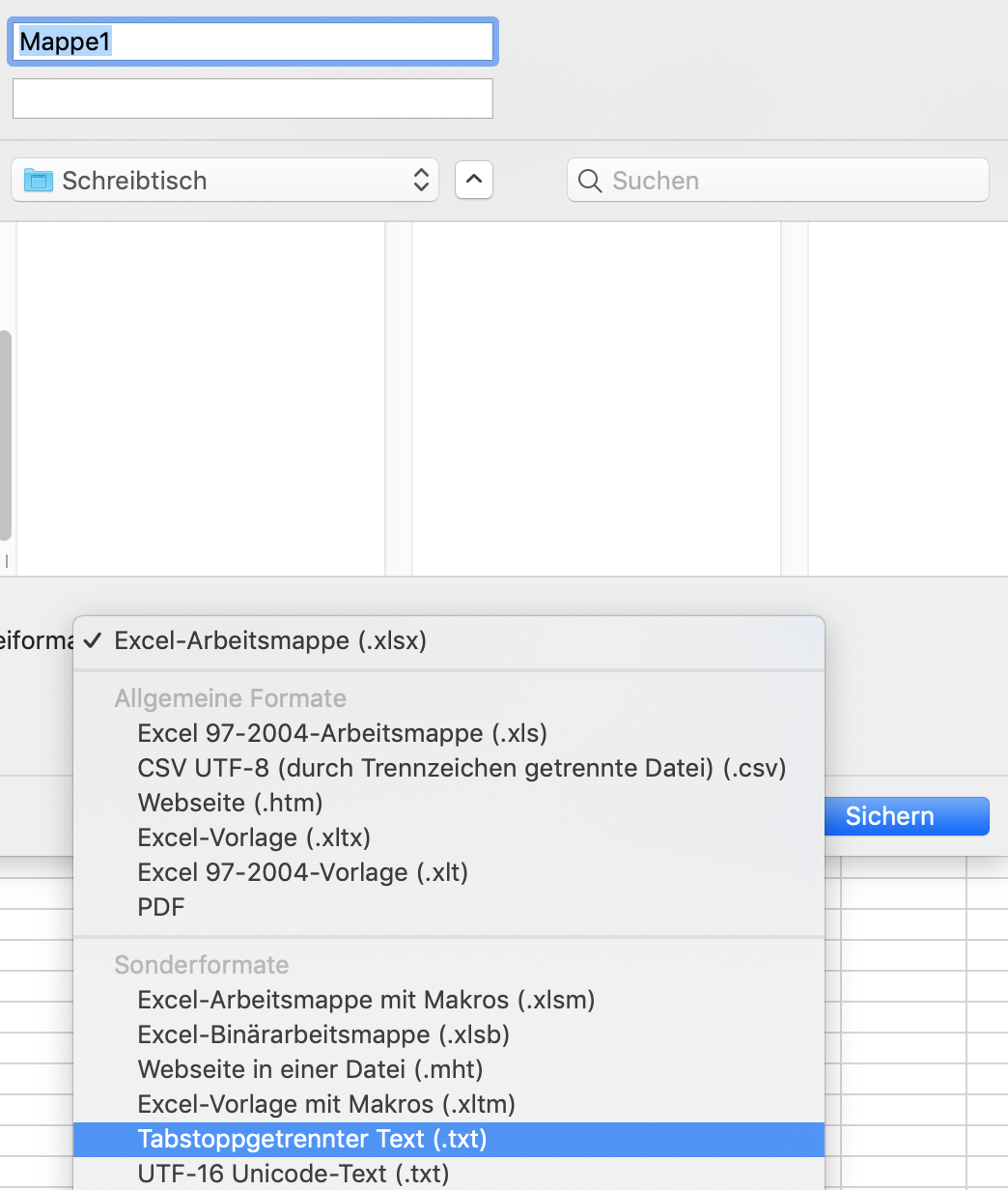Select Excel-Vorlage mit Makros (.xltm)
The height and width of the screenshot is (1190, 1008).
pos(449,1104)
